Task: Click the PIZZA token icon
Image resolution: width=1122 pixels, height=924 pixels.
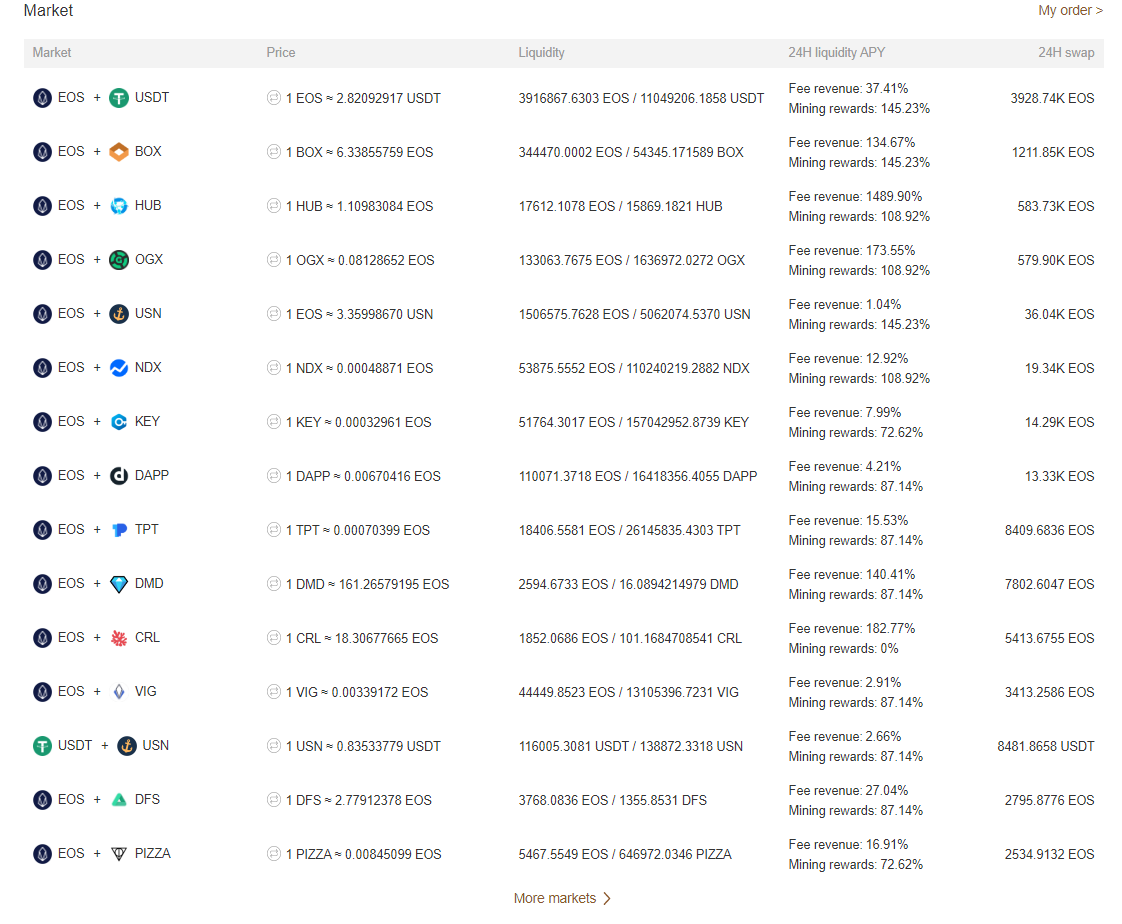Action: tap(119, 854)
